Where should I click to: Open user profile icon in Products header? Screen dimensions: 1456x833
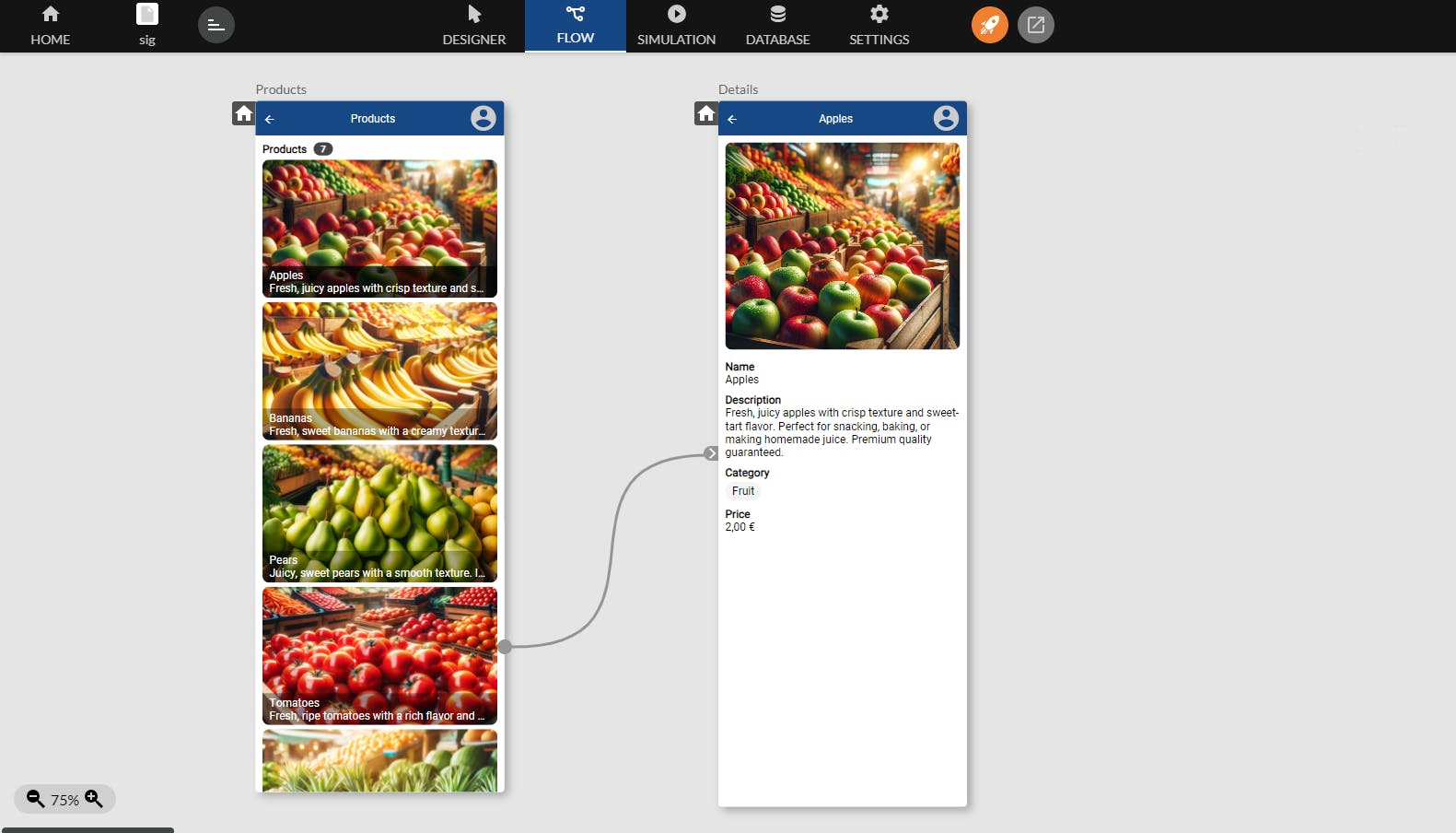483,118
